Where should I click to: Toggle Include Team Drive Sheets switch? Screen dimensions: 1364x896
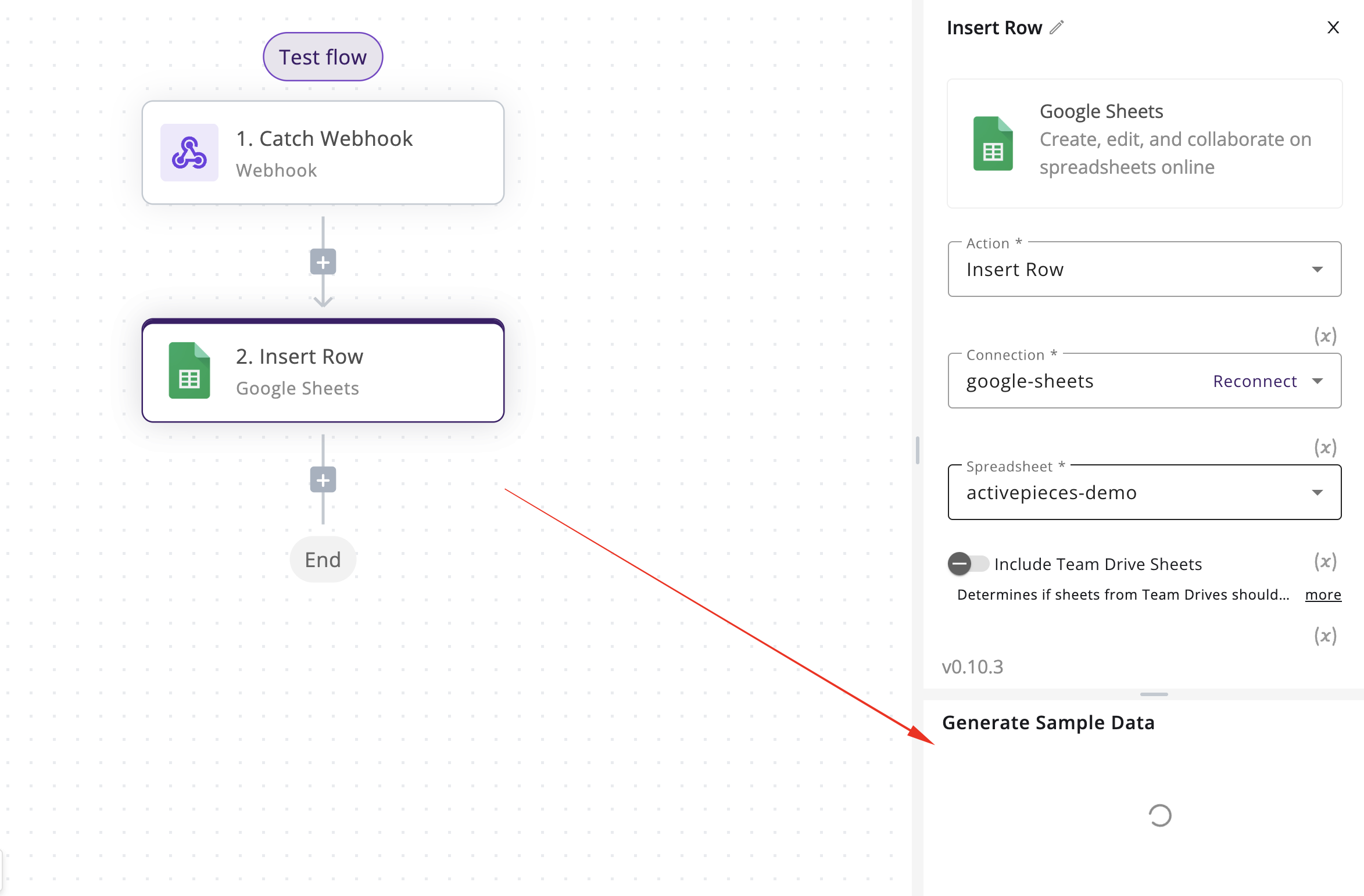(x=968, y=564)
